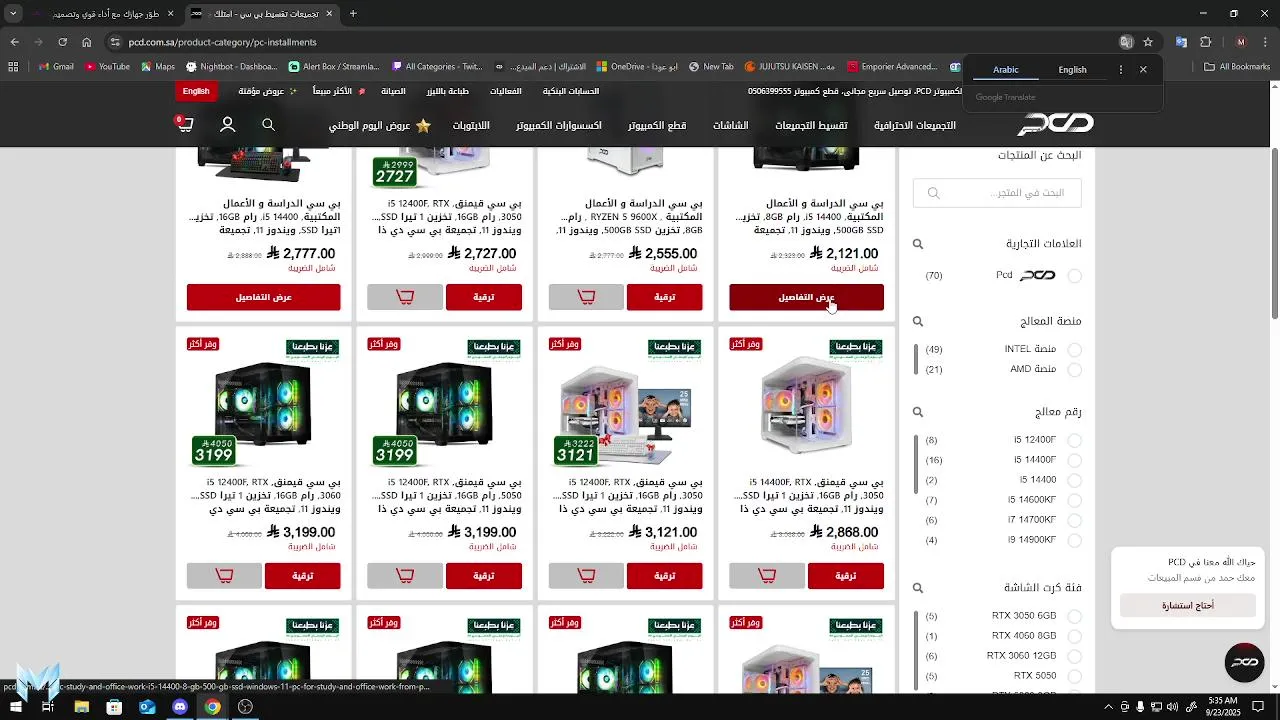The image size is (1280, 720).
Task: Select the RTX 3050 6GB graphics filter
Action: [1075, 616]
